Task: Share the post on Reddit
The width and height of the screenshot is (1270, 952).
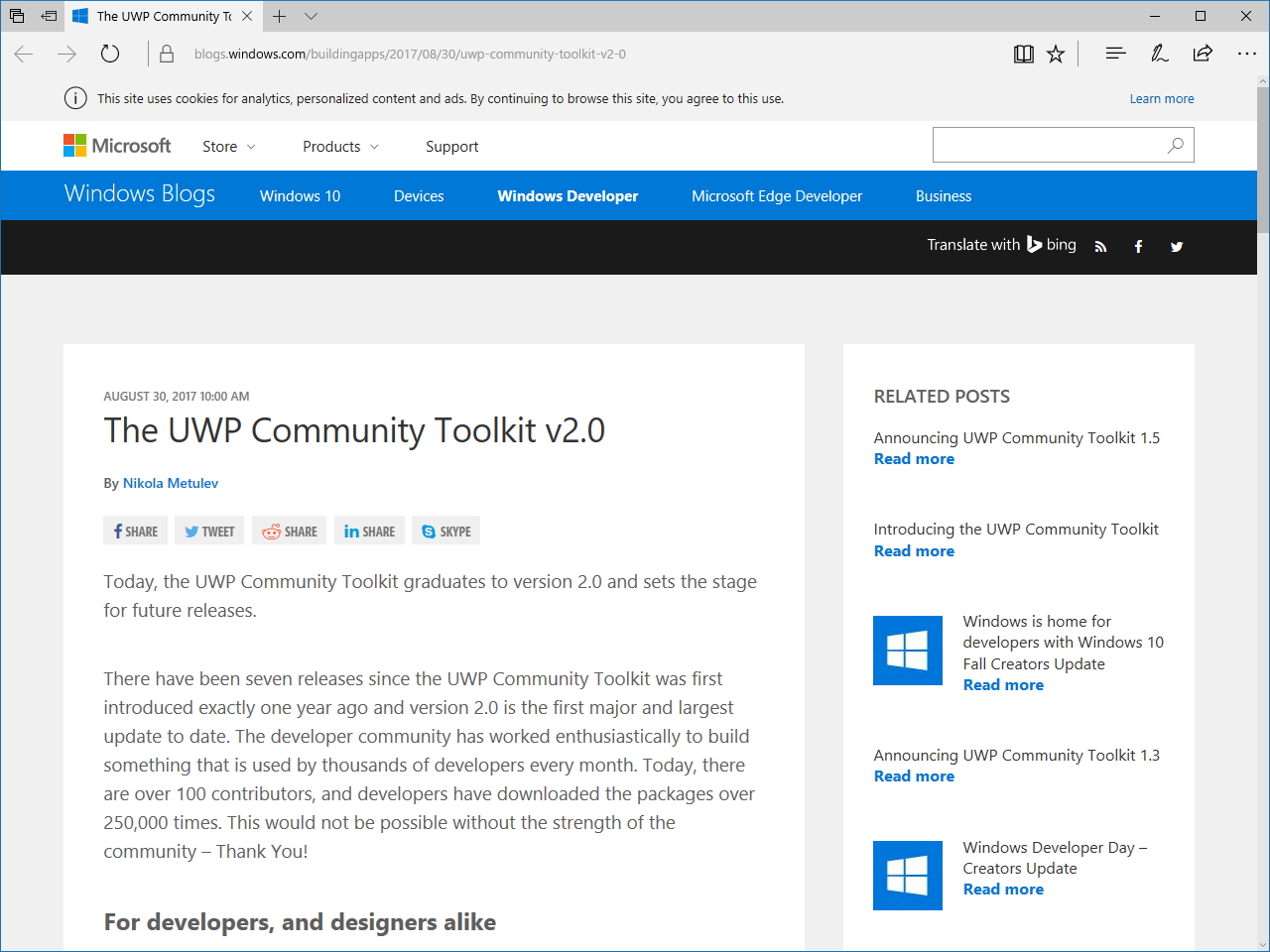Action: tap(289, 531)
